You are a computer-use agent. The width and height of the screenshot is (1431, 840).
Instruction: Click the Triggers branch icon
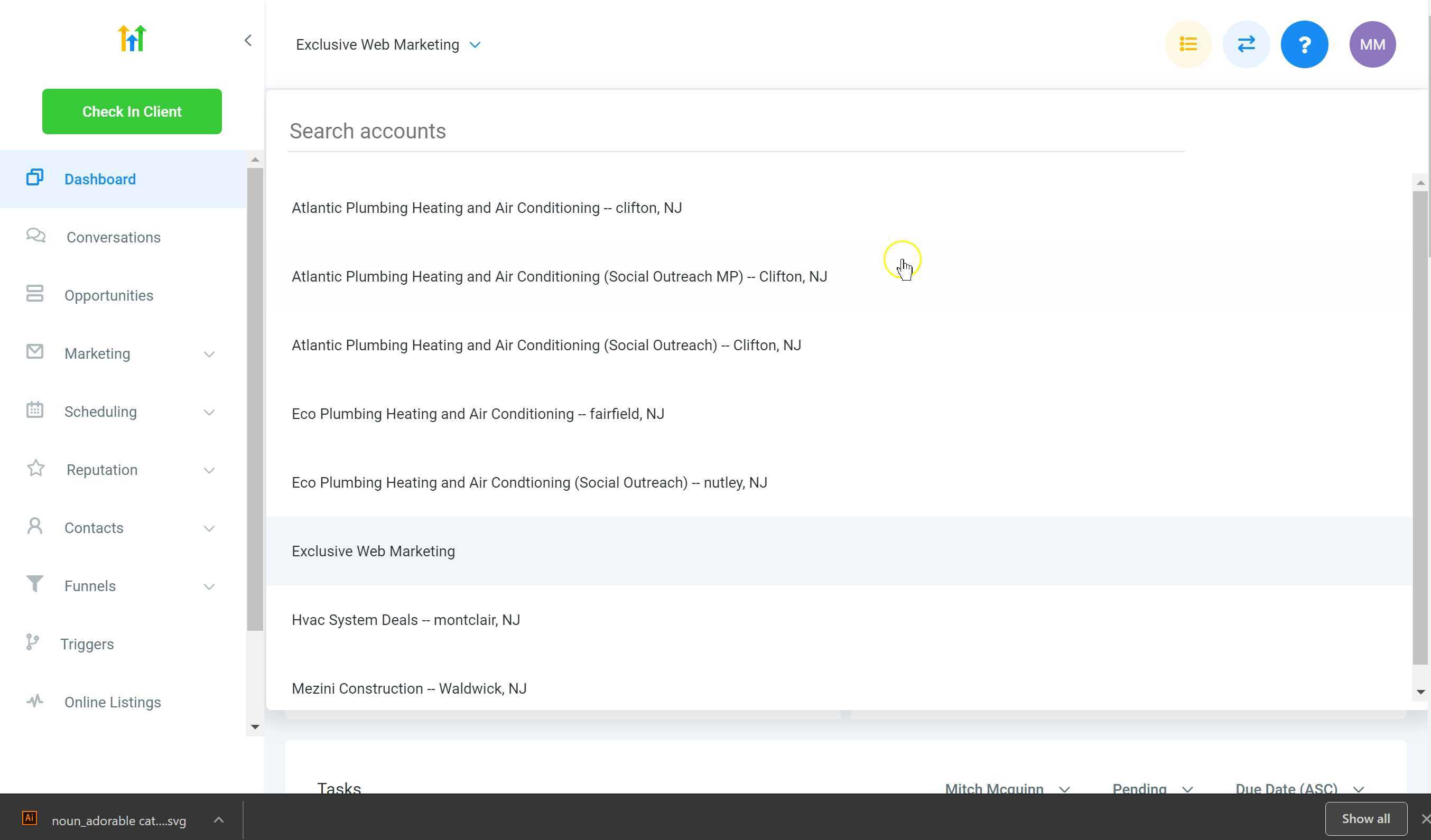coord(32,642)
